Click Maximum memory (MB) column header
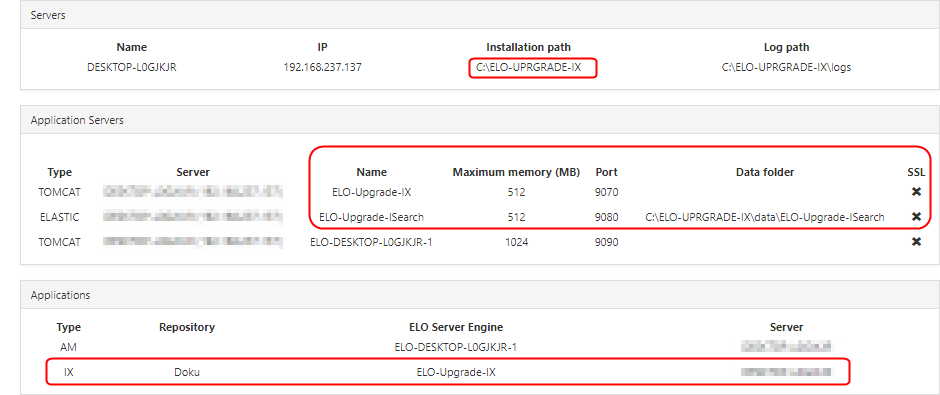The image size is (940, 395). point(516,172)
